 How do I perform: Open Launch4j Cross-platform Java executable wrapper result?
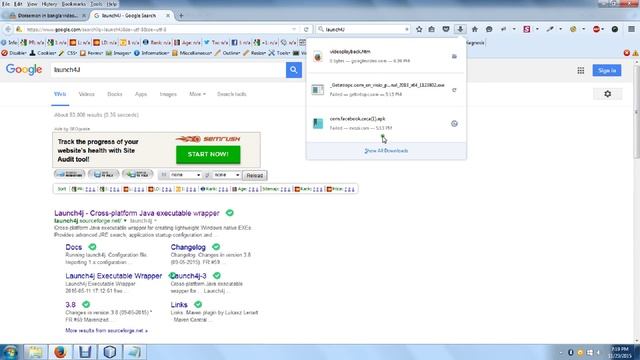137,213
